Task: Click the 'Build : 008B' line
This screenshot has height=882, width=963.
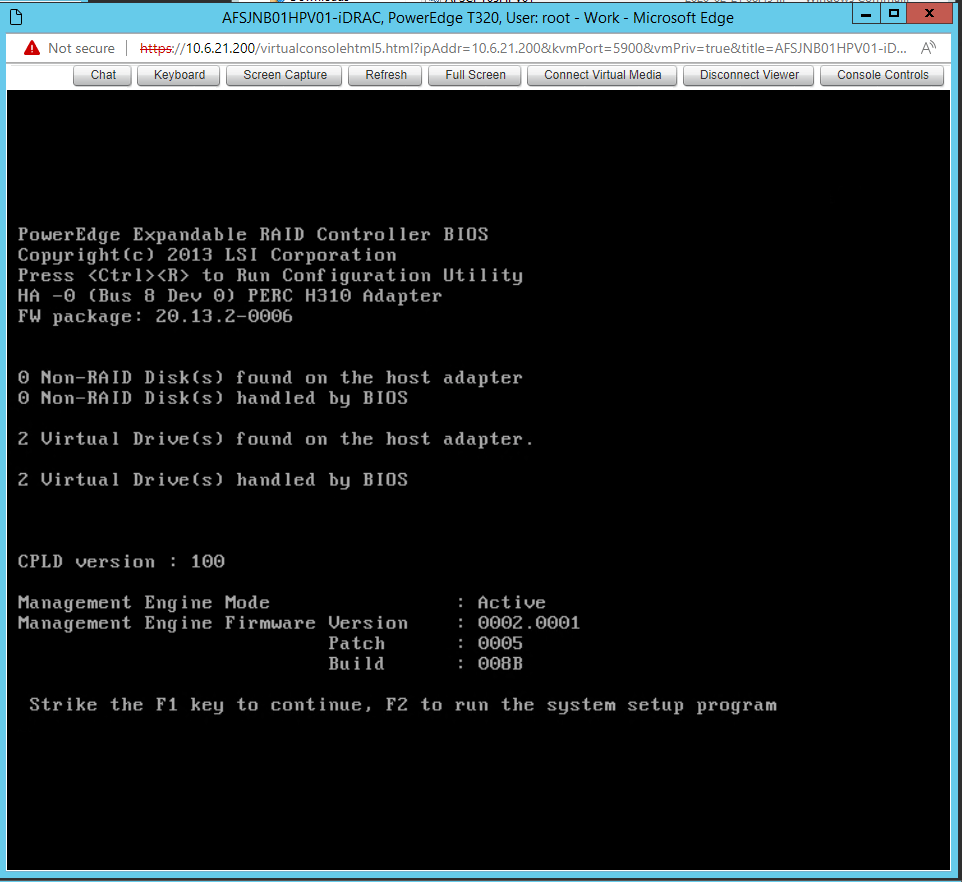Action: click(x=426, y=663)
